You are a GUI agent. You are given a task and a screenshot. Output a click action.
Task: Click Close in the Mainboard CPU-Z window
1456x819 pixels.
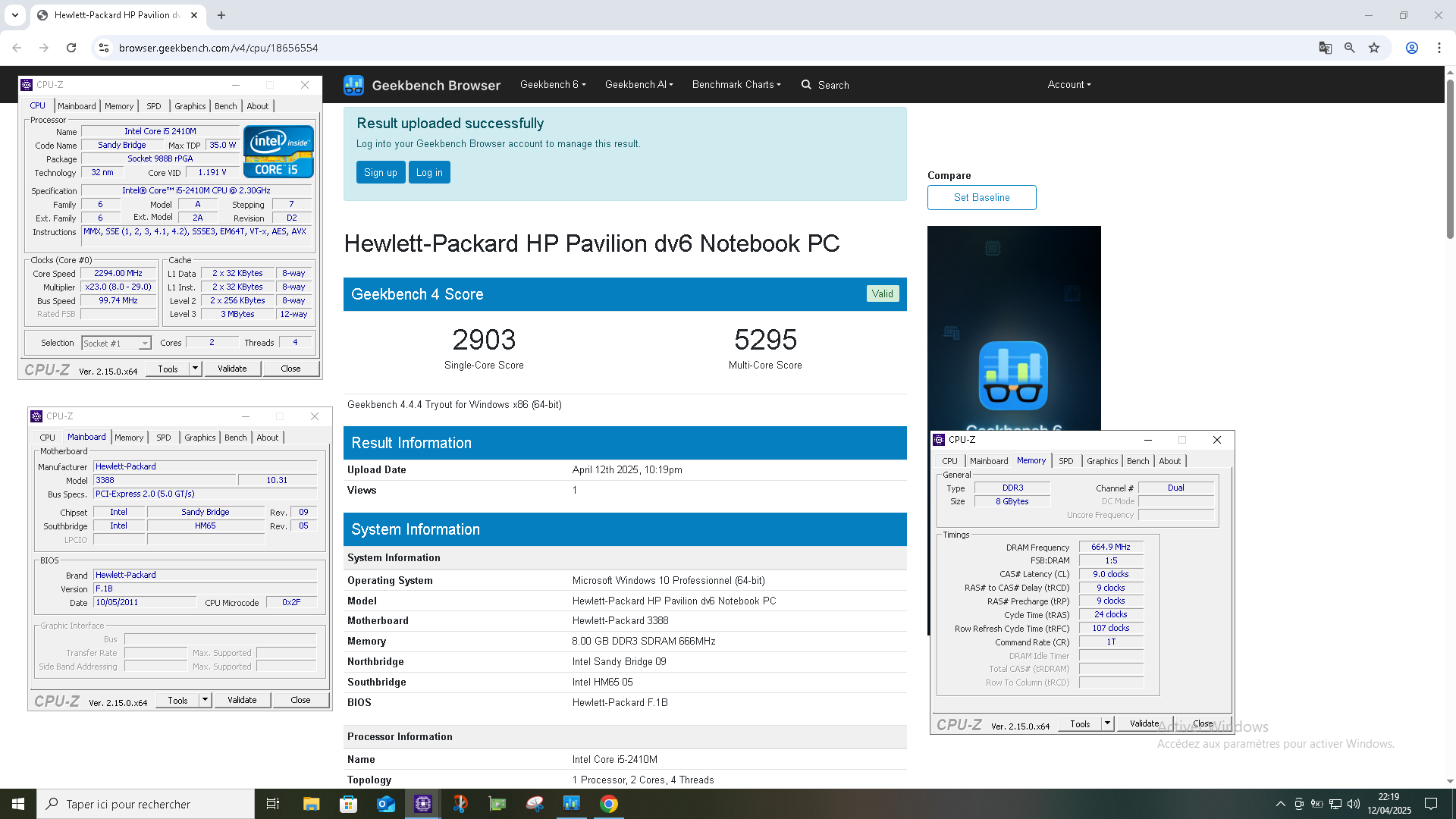[300, 700]
